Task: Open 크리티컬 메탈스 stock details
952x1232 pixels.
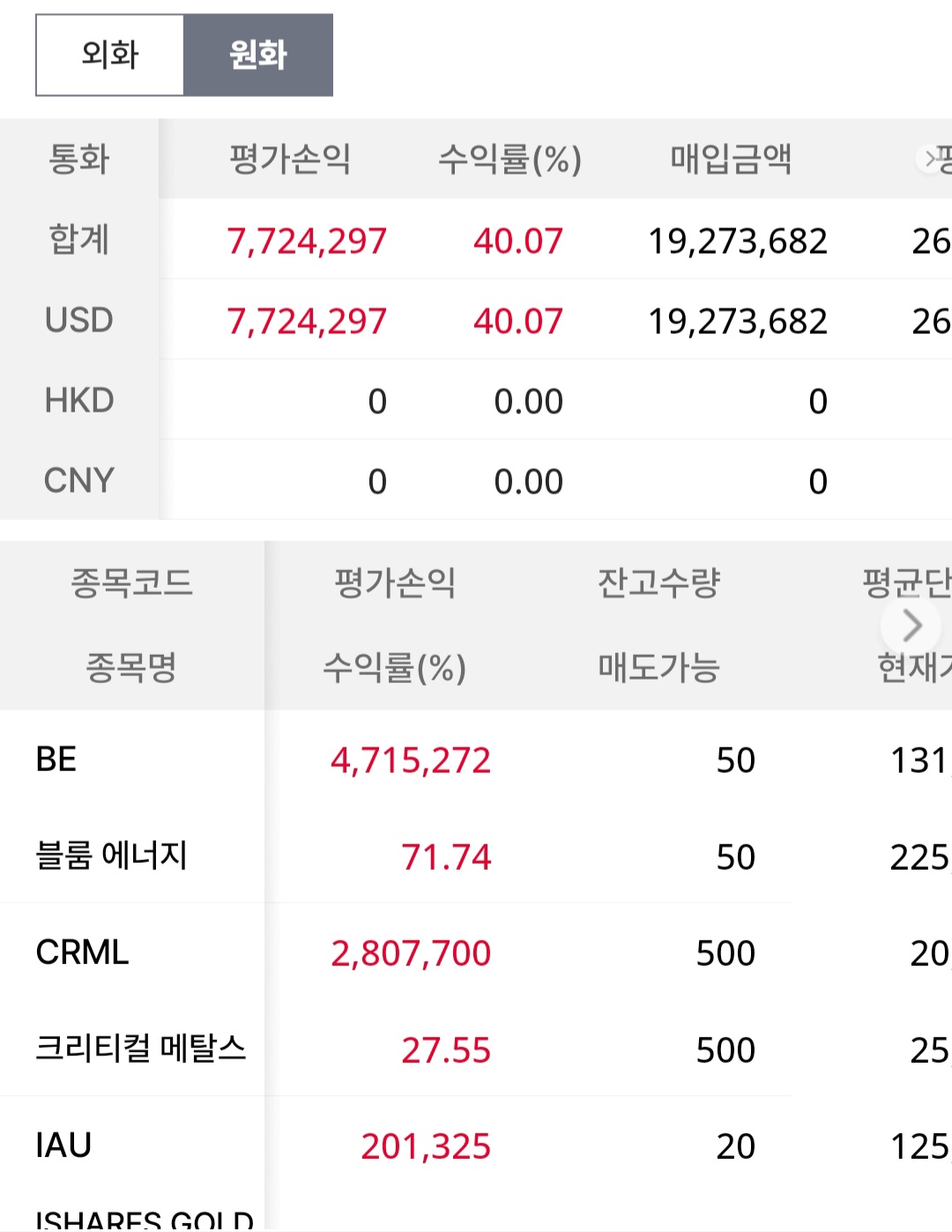Action: click(x=140, y=1049)
